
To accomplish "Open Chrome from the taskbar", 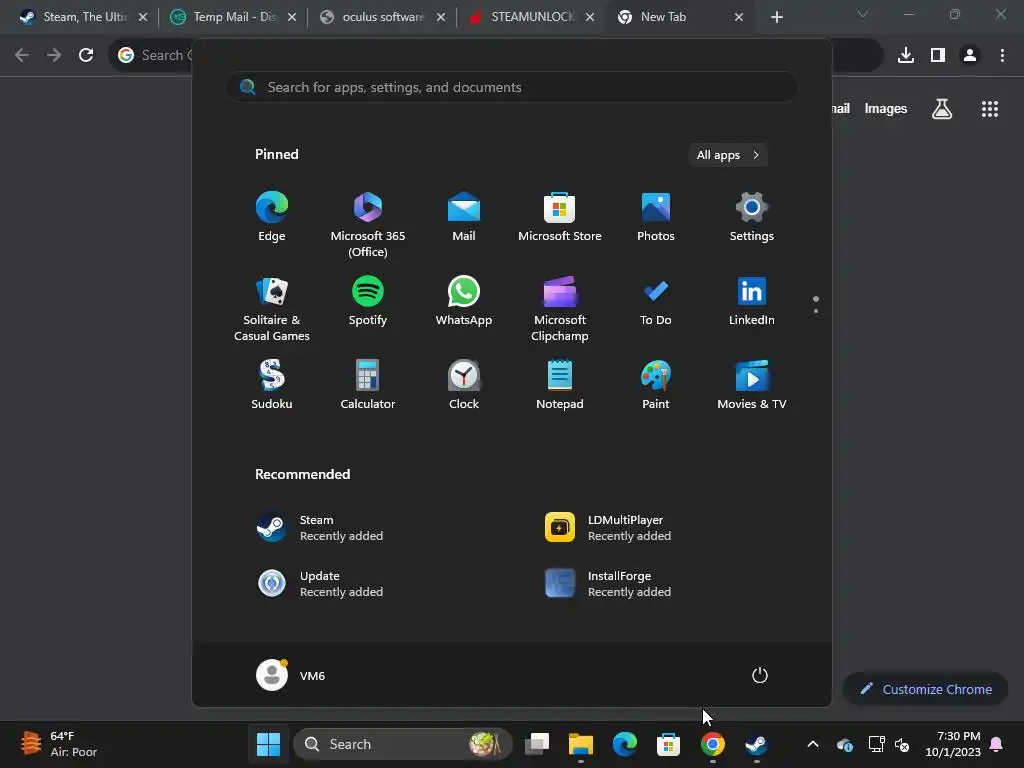I will (x=712, y=744).
